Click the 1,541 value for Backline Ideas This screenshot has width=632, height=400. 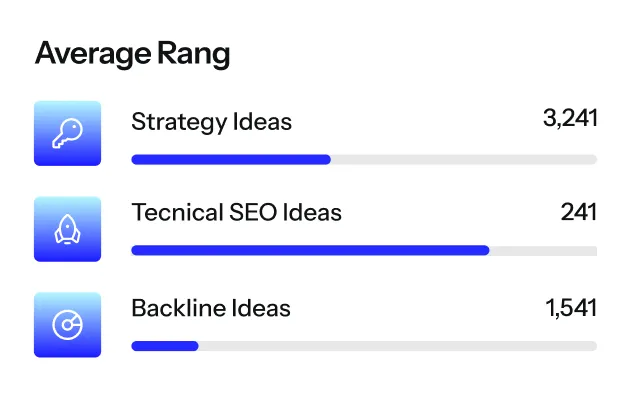click(x=571, y=308)
